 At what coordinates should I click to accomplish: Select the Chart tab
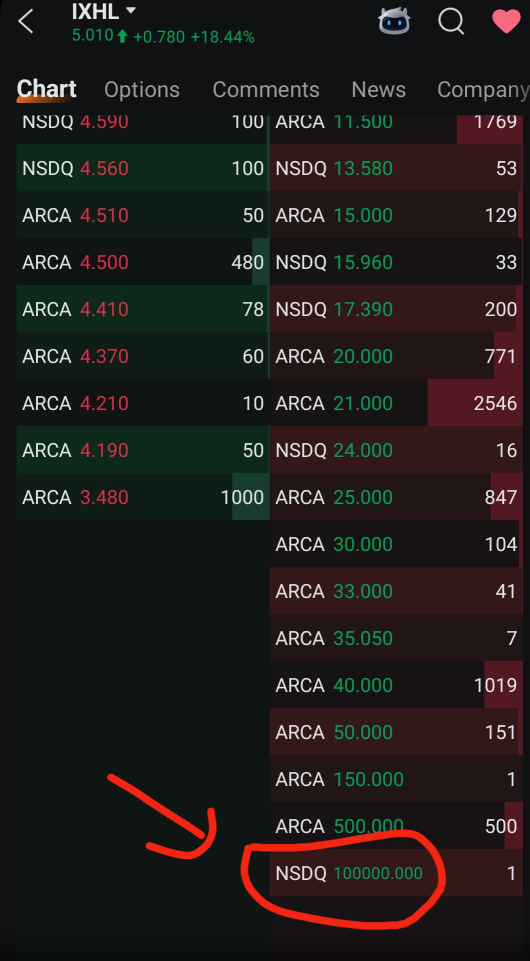[x=47, y=89]
